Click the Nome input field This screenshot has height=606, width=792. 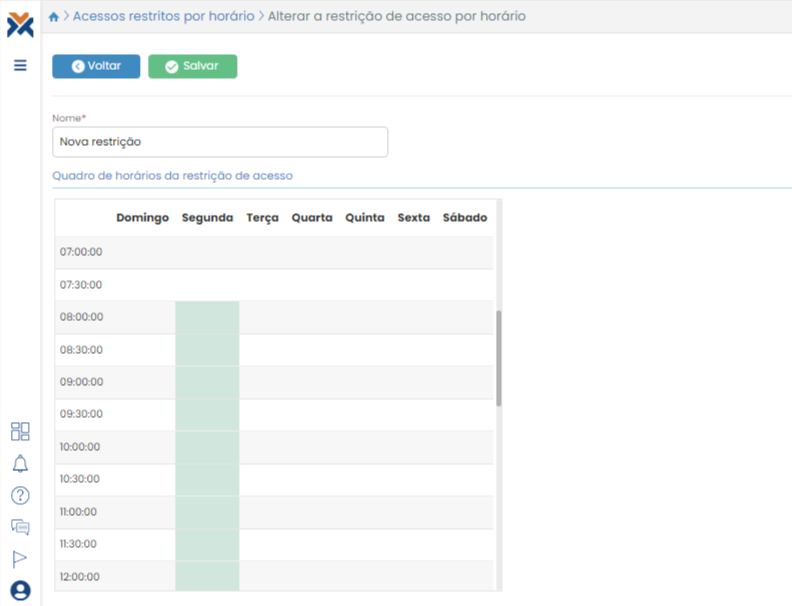point(219,142)
